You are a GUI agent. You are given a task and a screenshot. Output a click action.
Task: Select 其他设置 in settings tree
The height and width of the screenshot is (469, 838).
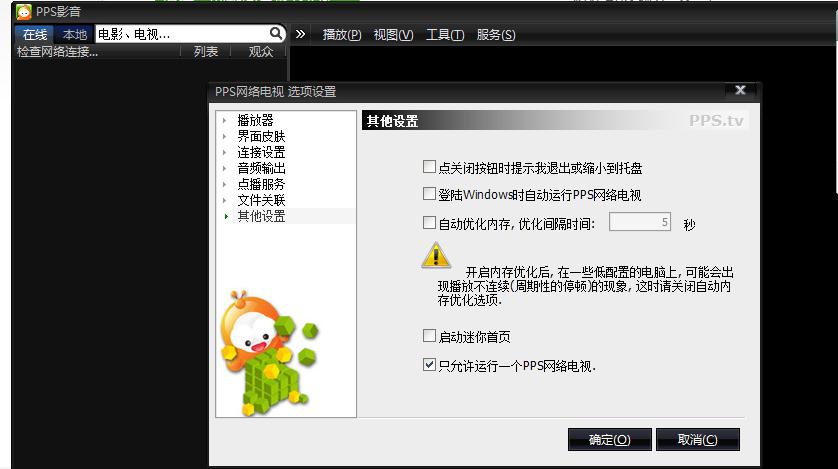[x=261, y=216]
